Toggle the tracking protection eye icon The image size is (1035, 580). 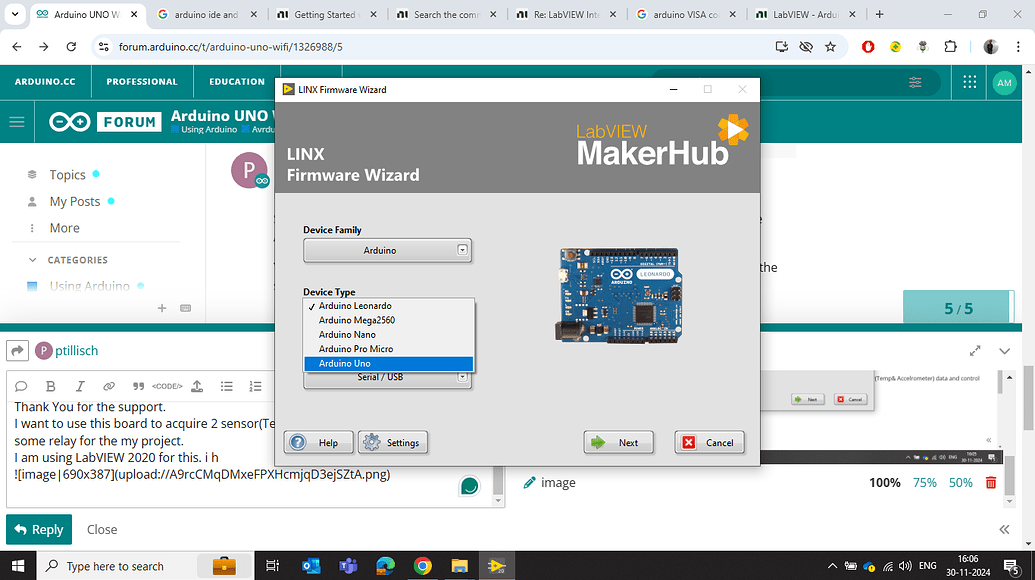point(807,46)
